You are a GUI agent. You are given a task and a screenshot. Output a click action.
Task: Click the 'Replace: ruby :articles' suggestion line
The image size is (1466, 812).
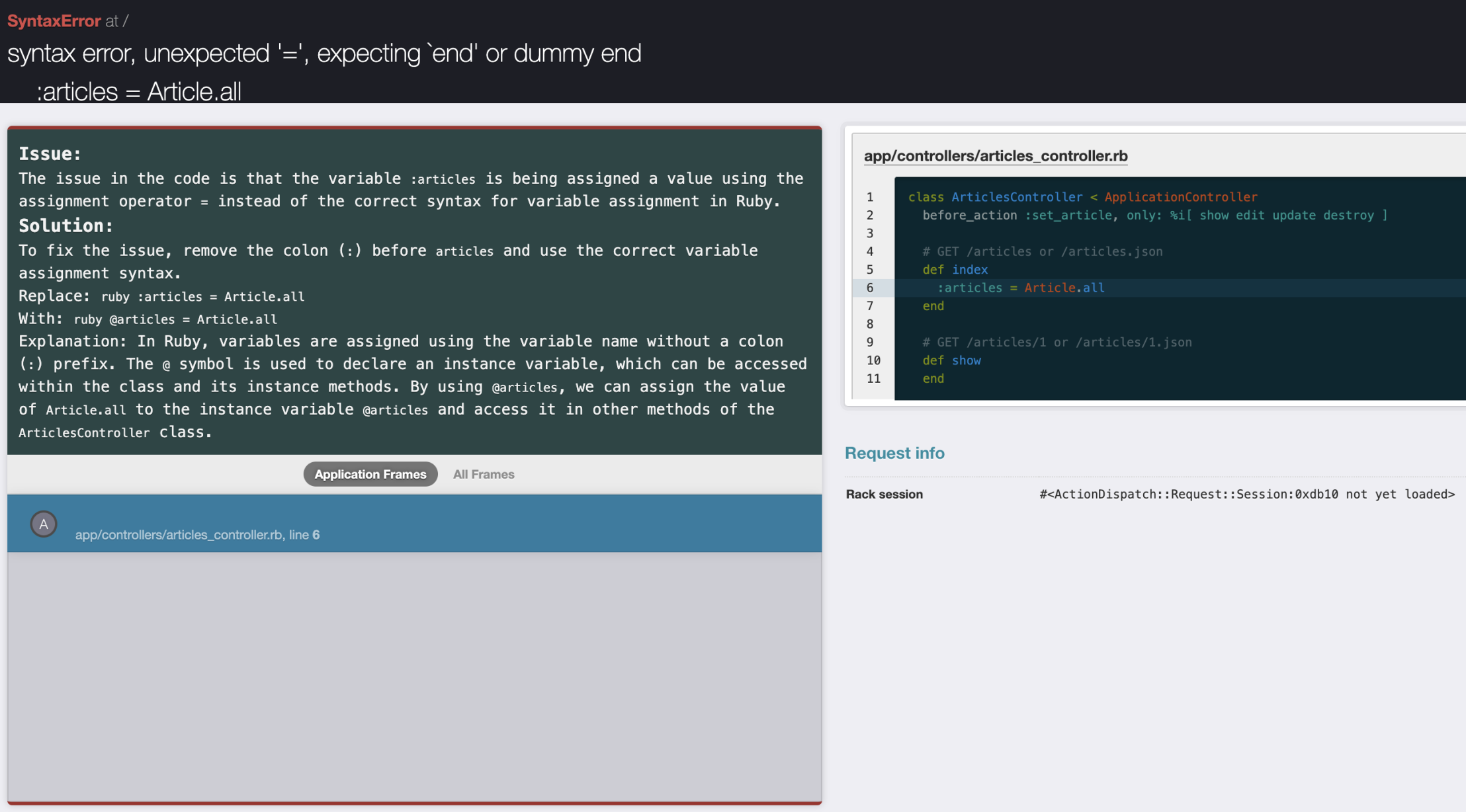tap(161, 296)
